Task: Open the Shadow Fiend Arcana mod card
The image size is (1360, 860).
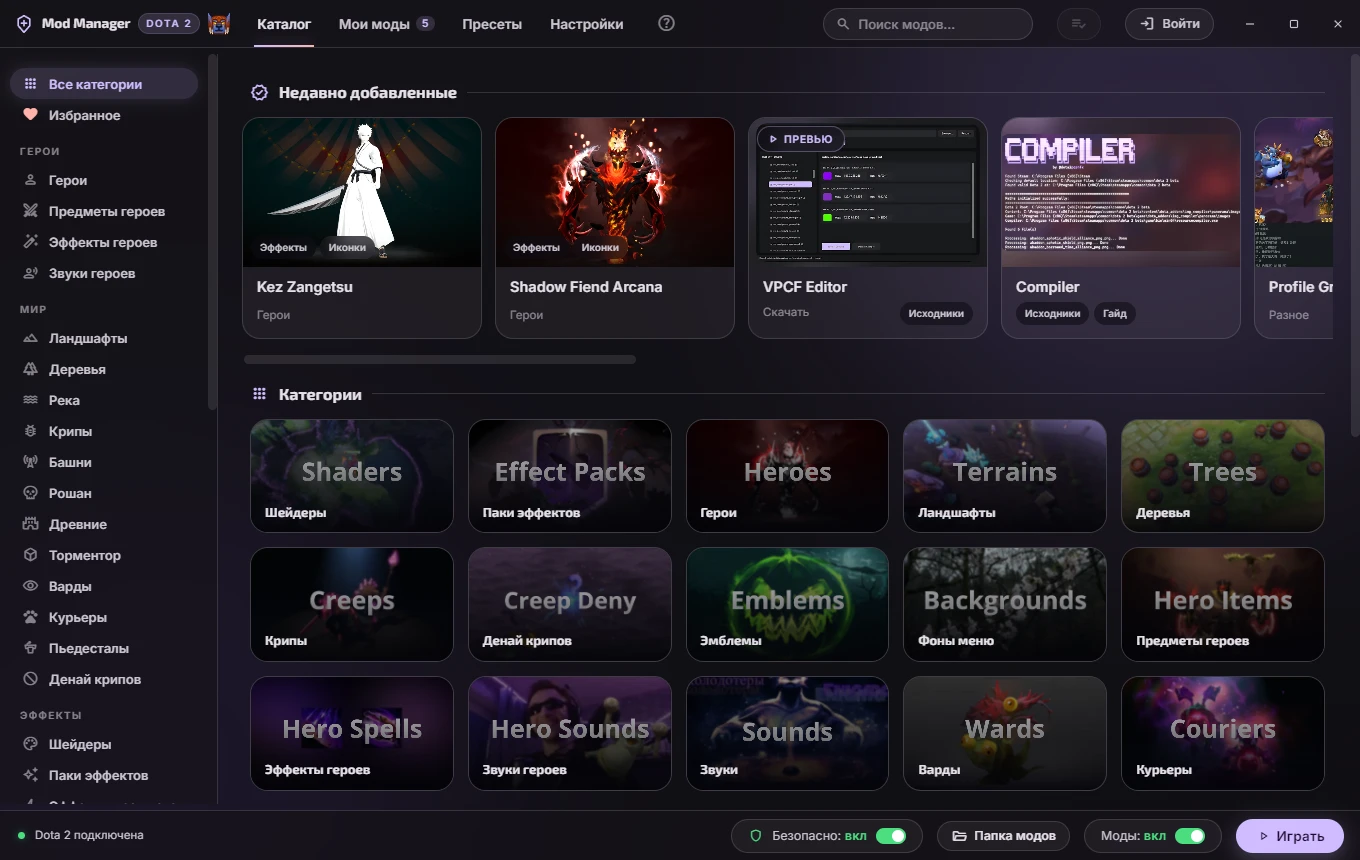Action: 615,228
